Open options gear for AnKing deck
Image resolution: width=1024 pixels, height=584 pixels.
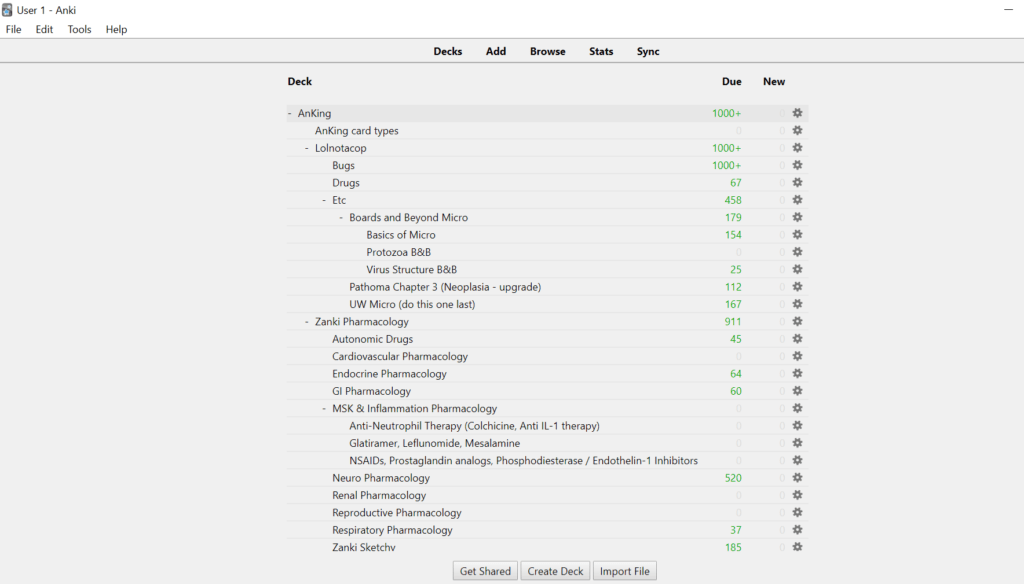click(797, 113)
